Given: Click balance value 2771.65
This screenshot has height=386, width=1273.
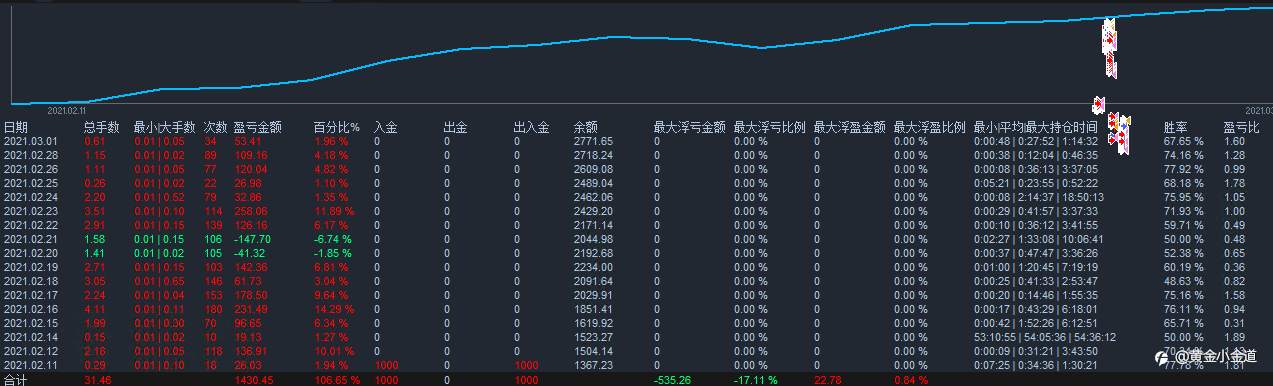Looking at the screenshot, I should [593, 142].
